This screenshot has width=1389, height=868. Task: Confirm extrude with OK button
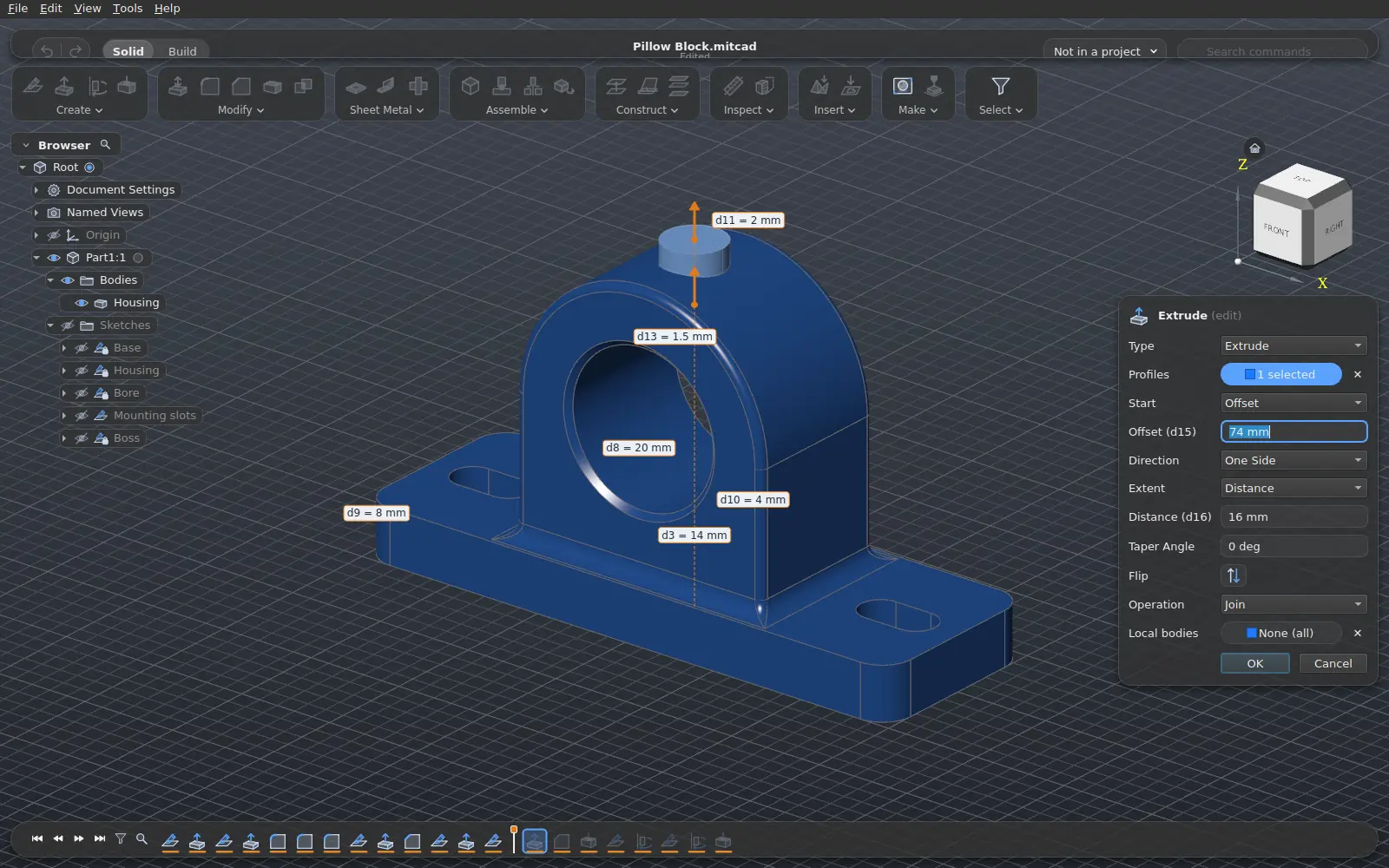(1255, 663)
